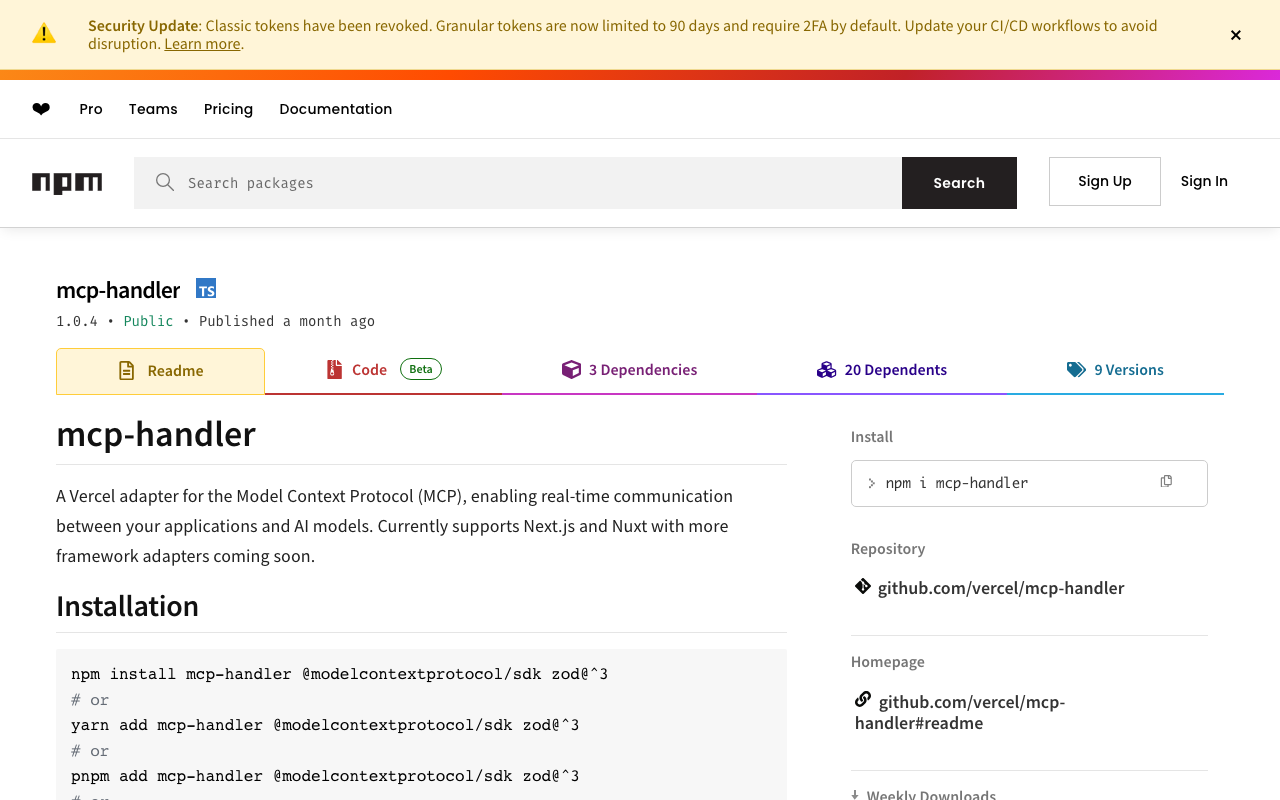The width and height of the screenshot is (1280, 800).
Task: Copy the npm install command
Action: 1166,482
